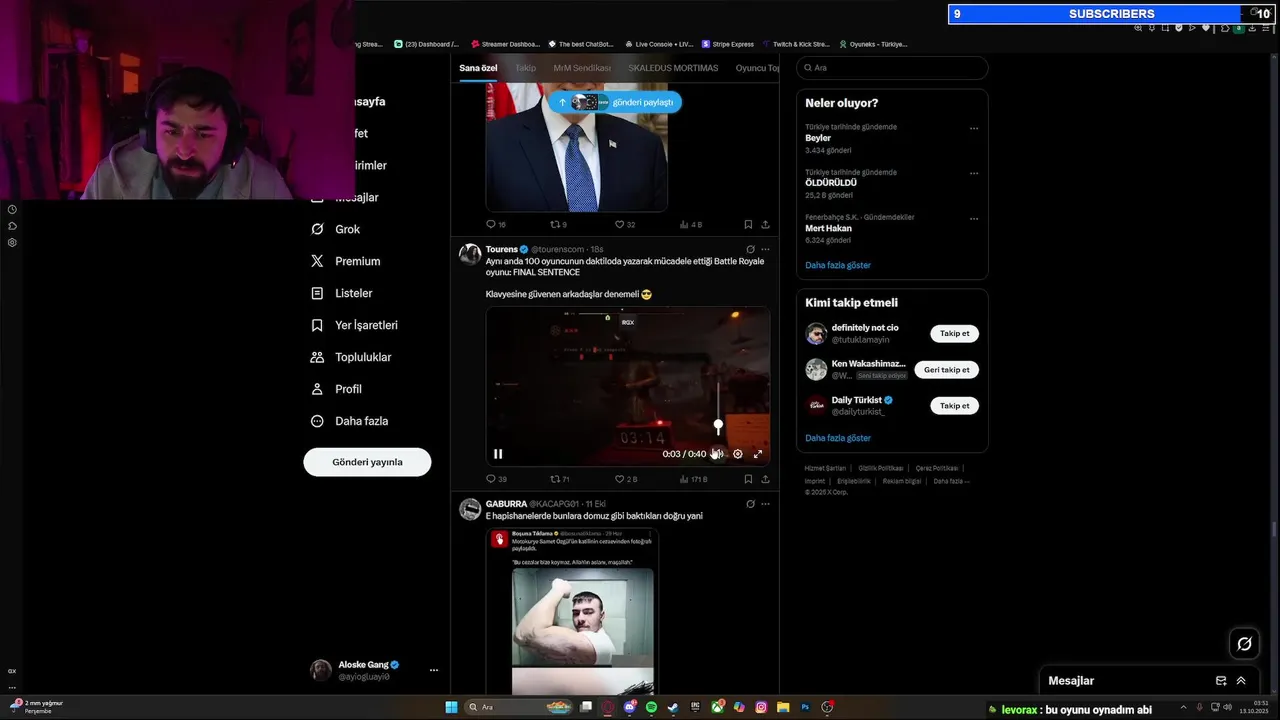
Task: Switch to Sana özel tab
Action: click(x=478, y=68)
